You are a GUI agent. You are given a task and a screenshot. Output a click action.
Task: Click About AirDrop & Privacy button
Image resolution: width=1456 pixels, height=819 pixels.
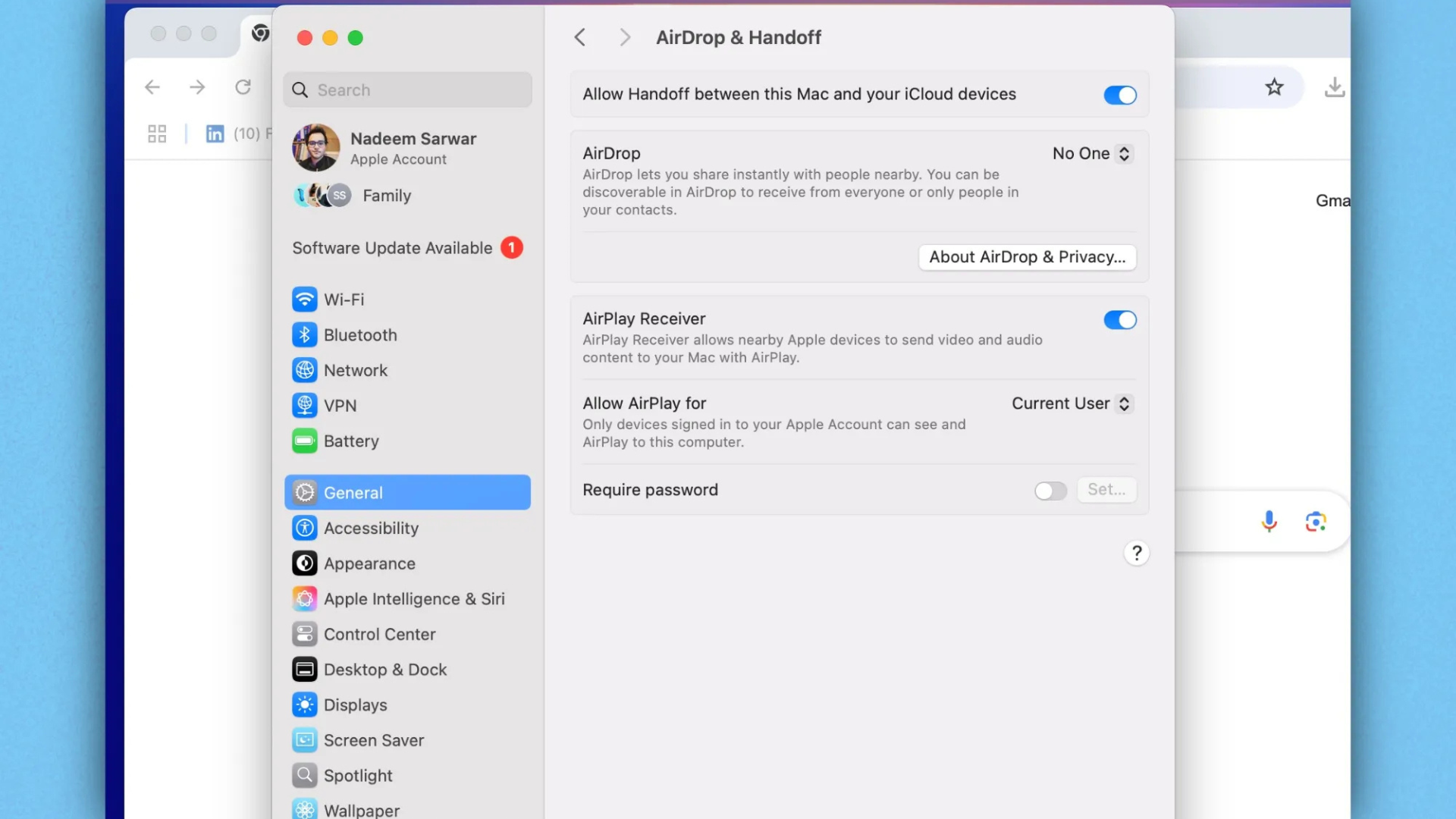(1026, 257)
